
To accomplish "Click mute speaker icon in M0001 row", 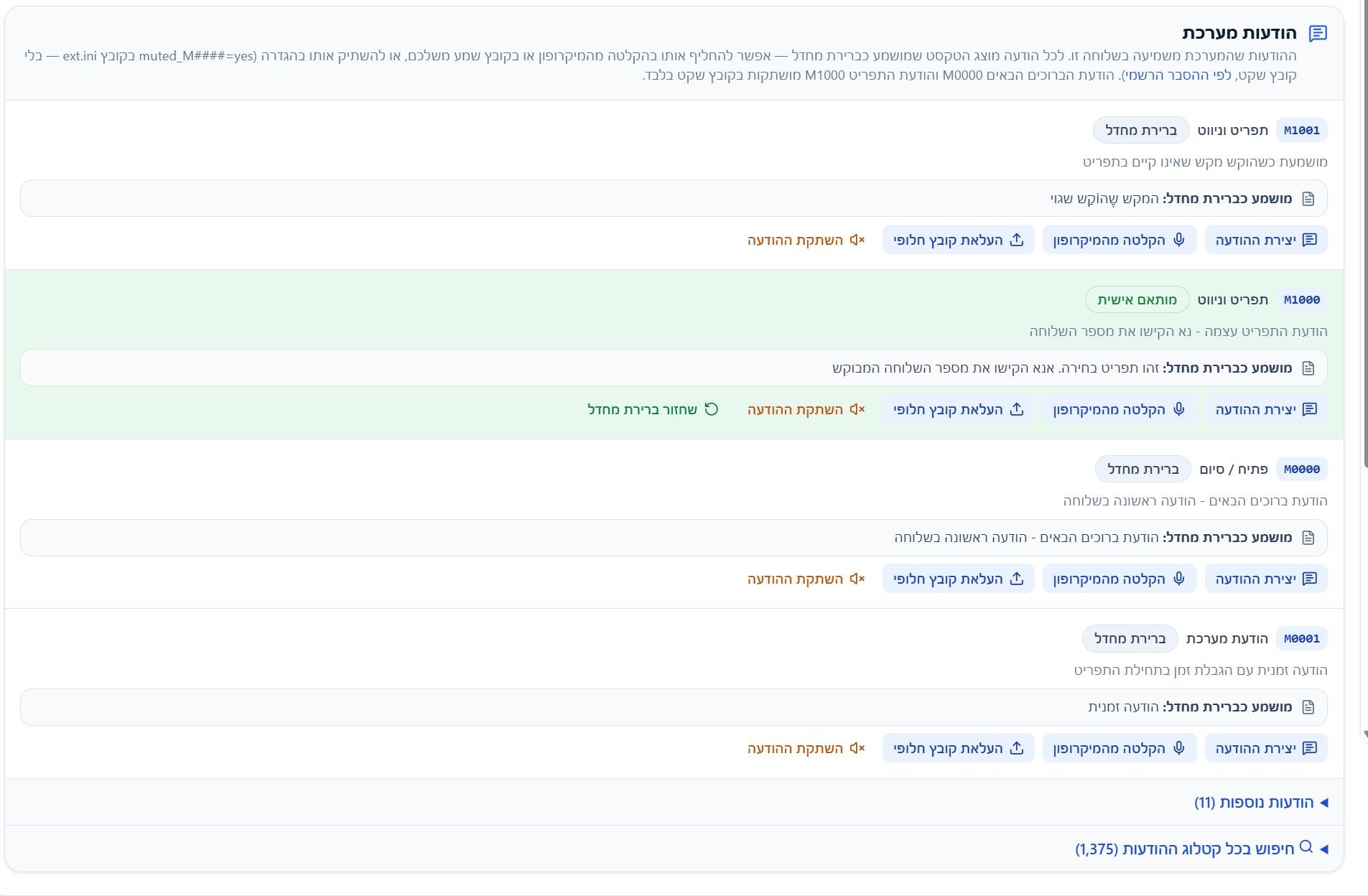I will 857,748.
